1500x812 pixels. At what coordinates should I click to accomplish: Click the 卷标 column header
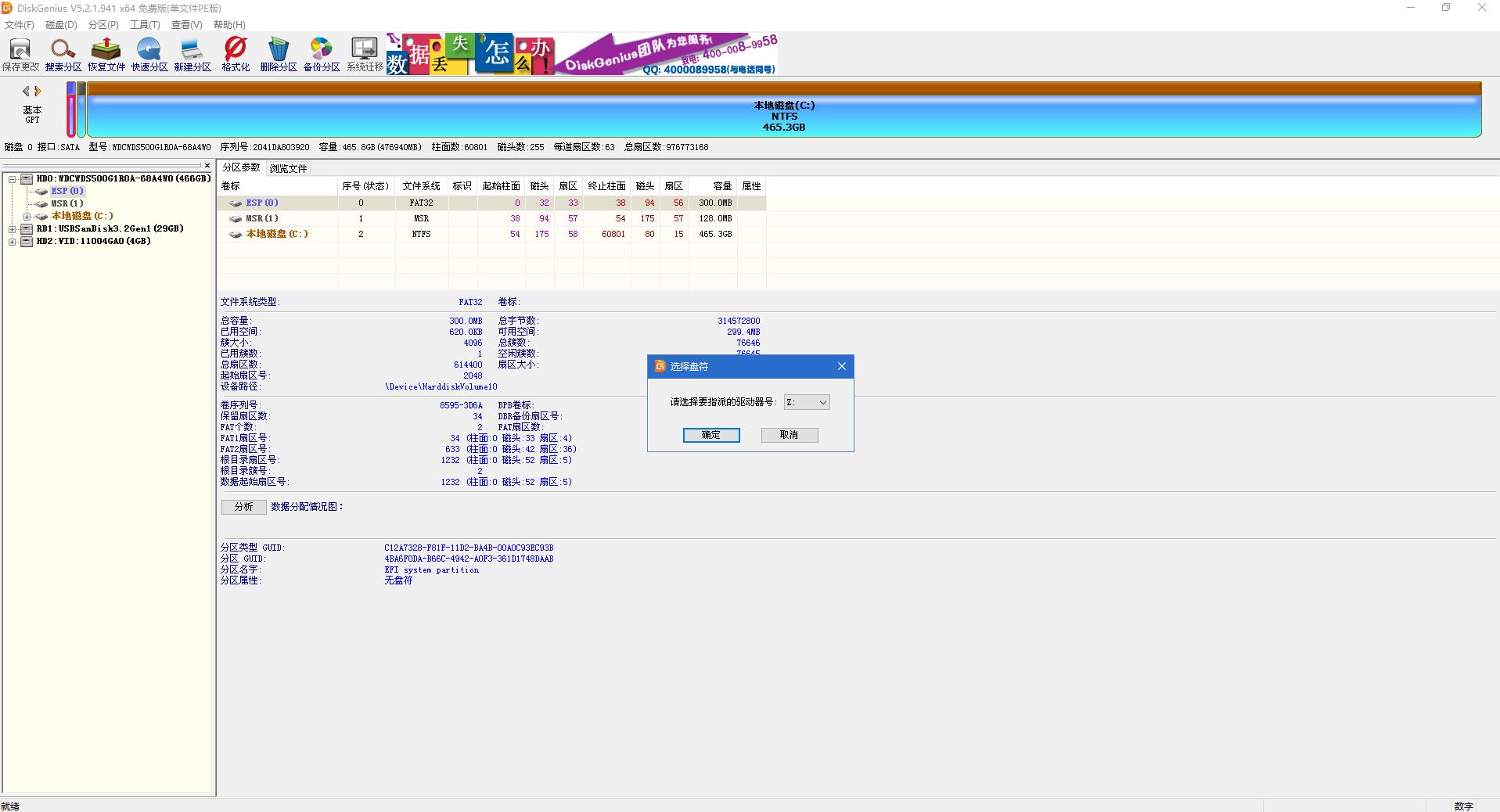(278, 186)
